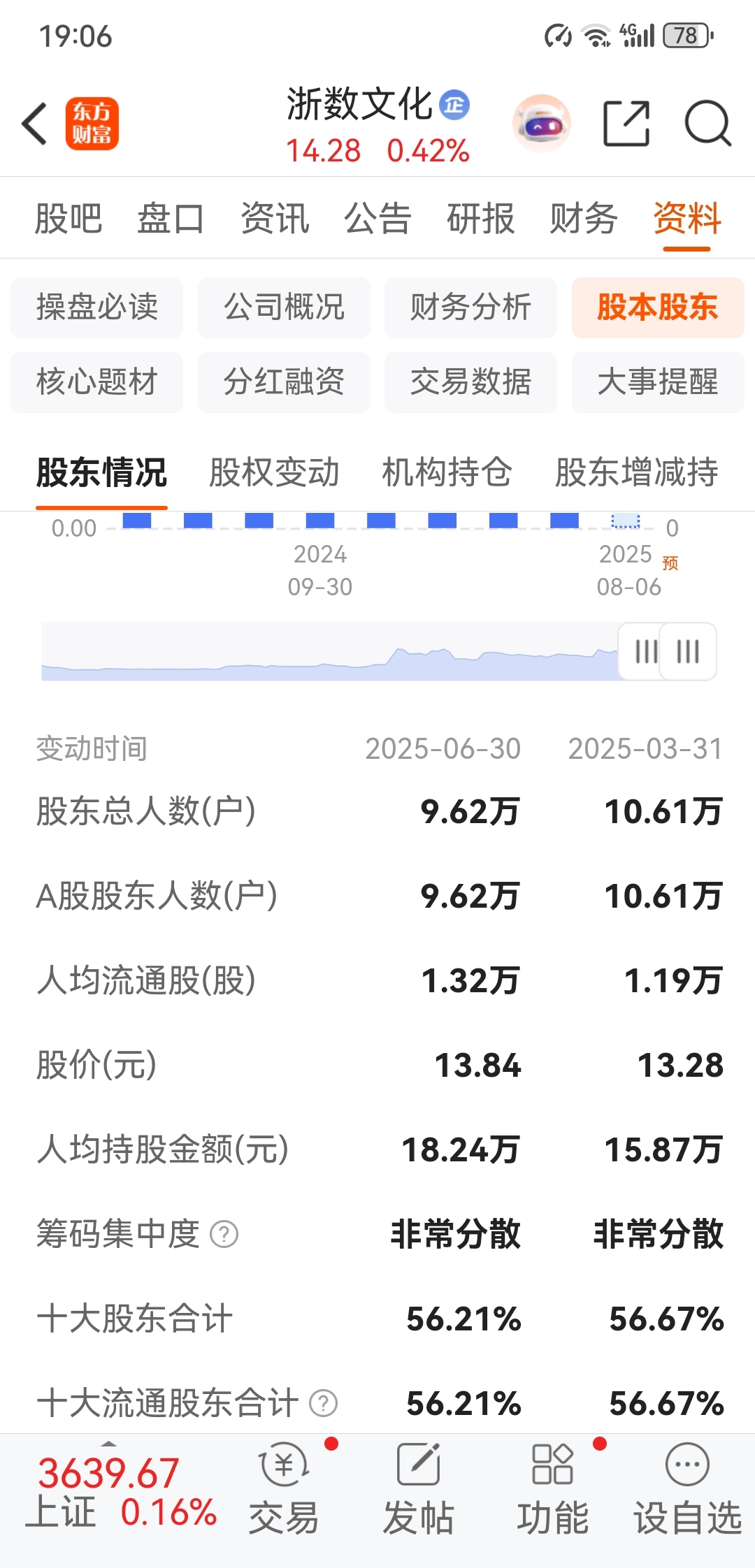Switch to the 股吧 tab
Viewport: 755px width, 1568px height.
click(x=69, y=219)
